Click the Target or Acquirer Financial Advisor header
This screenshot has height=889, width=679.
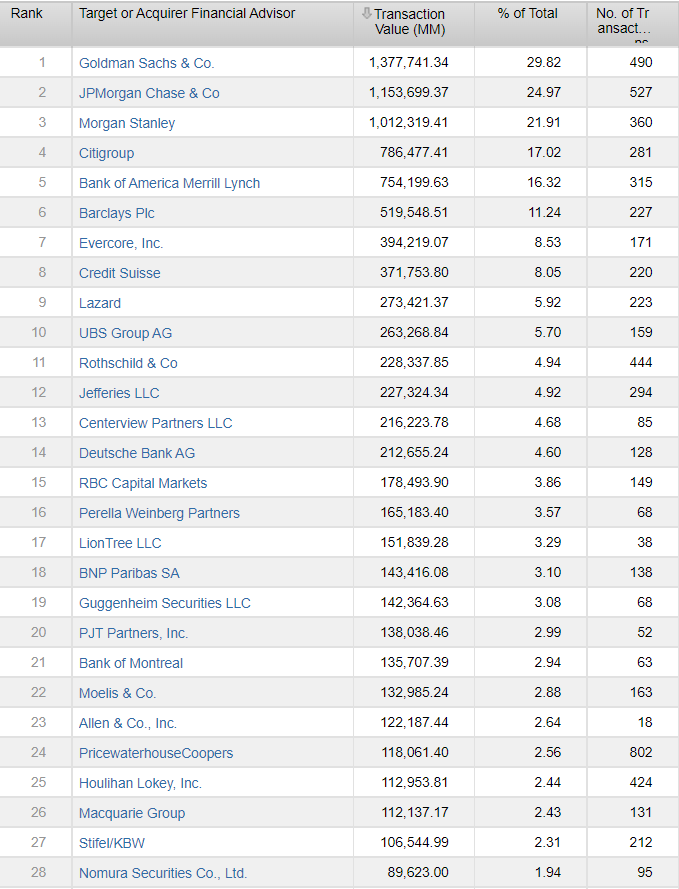[x=187, y=14]
